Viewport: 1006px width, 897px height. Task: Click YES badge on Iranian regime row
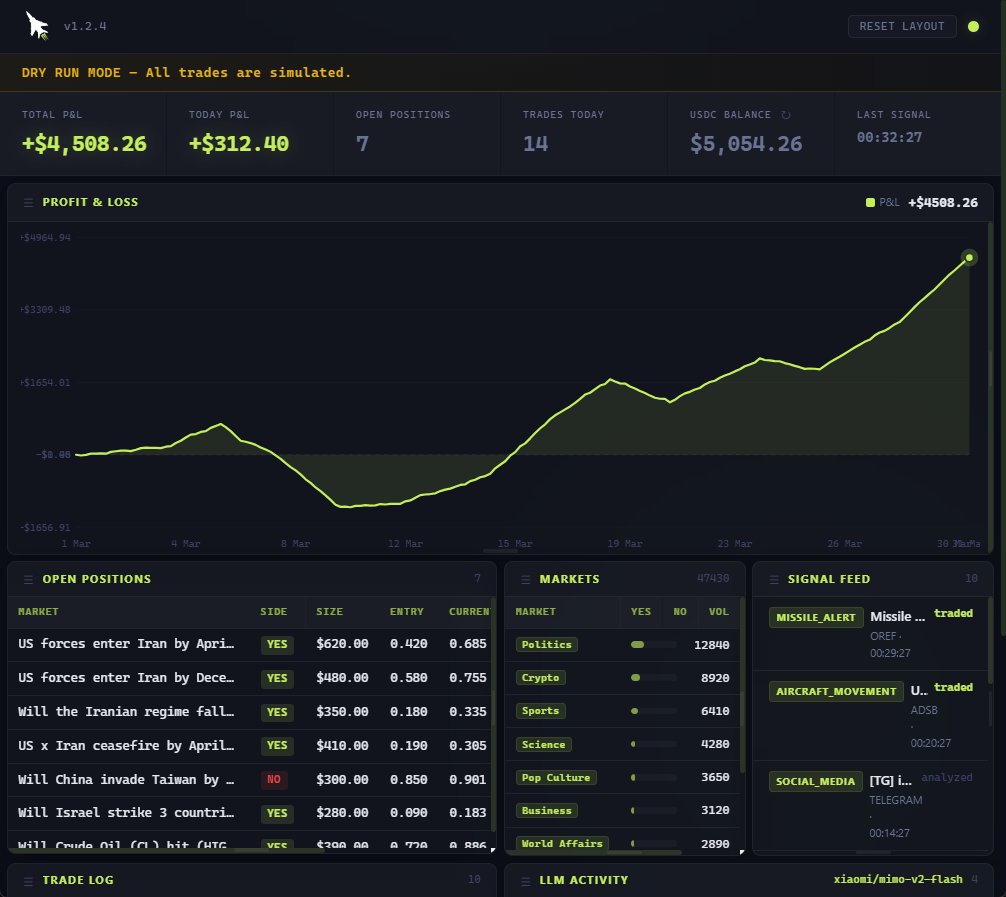(277, 712)
